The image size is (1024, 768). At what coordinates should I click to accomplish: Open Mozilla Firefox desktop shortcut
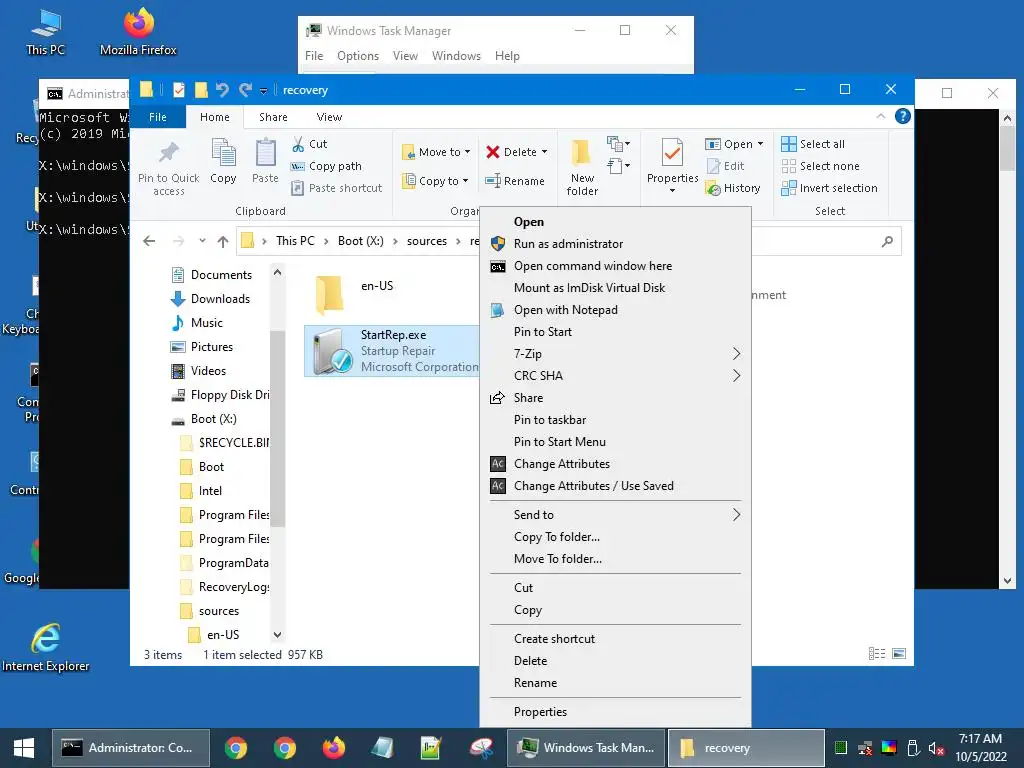(138, 31)
